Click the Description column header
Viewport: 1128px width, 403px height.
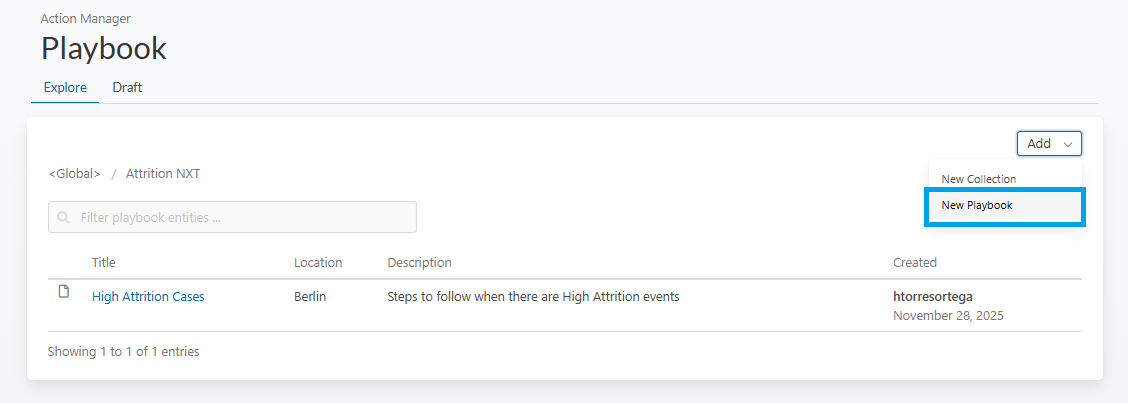pos(419,262)
